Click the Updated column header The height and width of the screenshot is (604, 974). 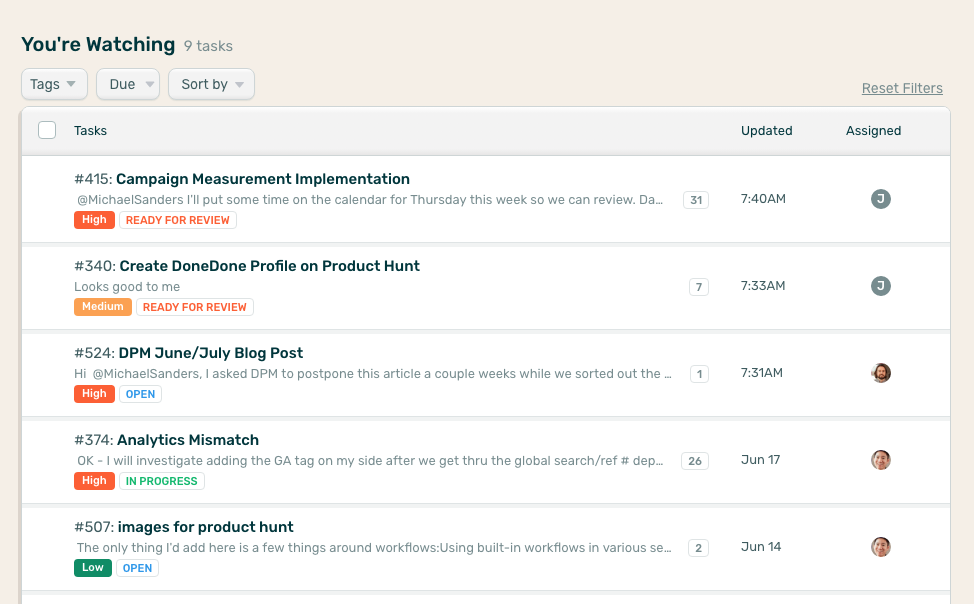coord(766,130)
